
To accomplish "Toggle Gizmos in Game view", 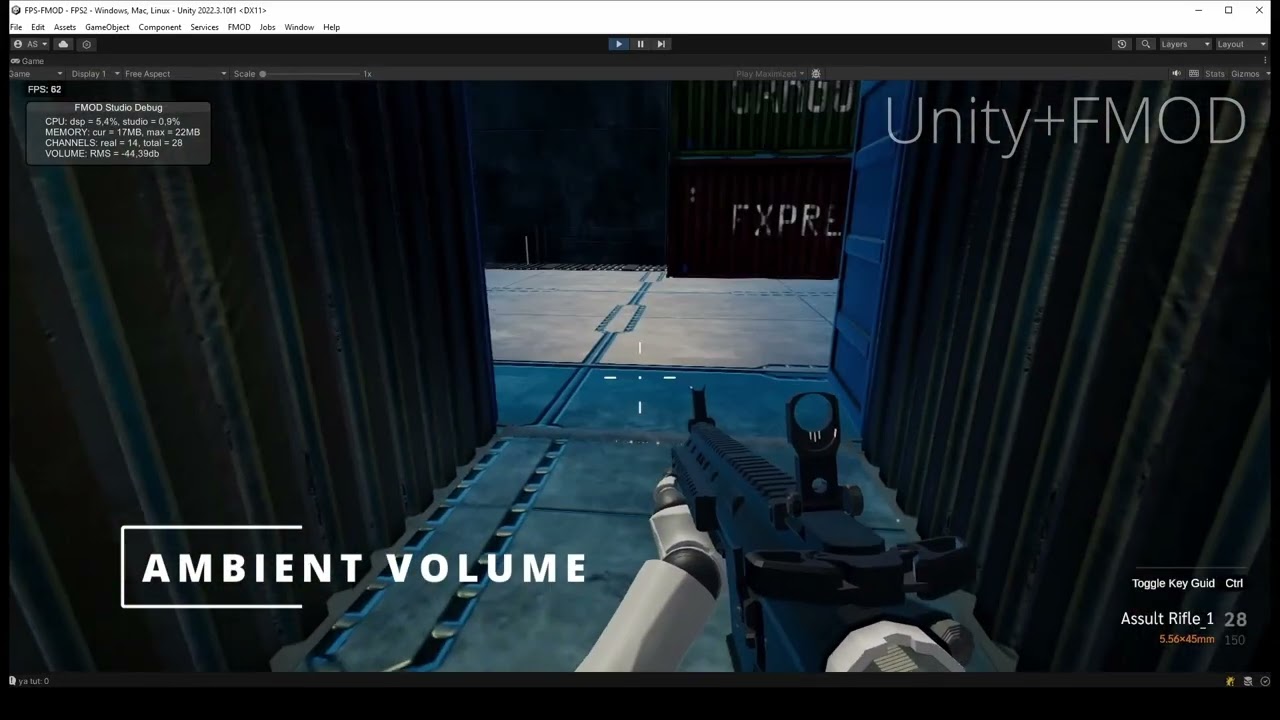I will (x=1245, y=74).
